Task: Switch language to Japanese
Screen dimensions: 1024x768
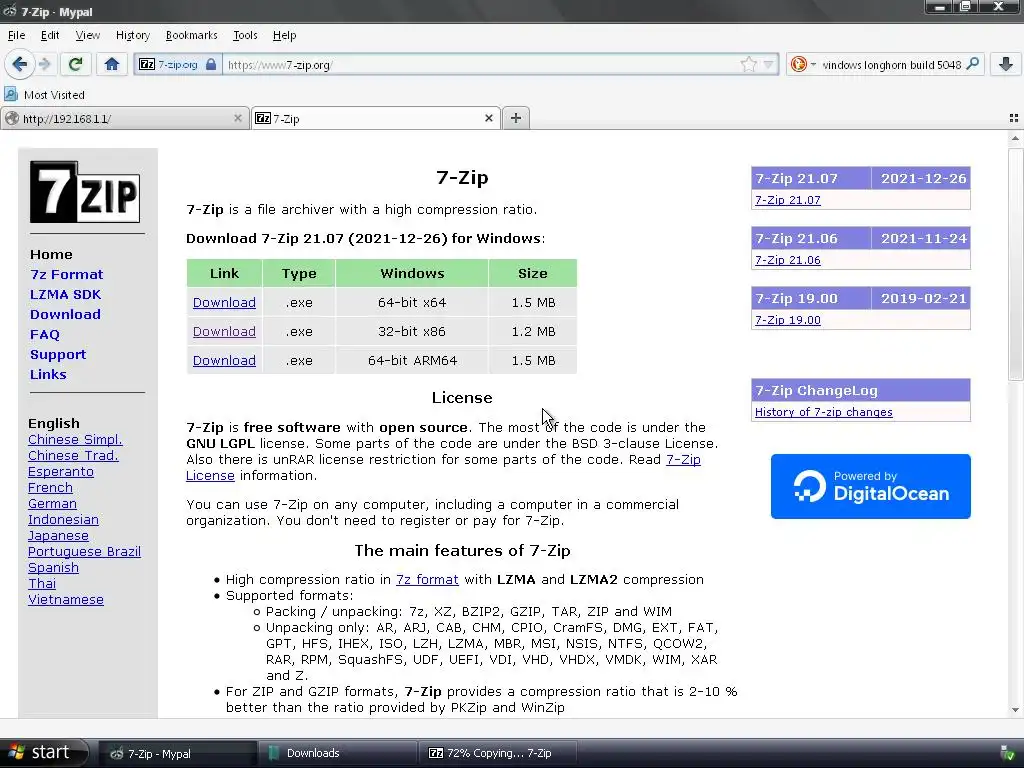Action: 58,536
